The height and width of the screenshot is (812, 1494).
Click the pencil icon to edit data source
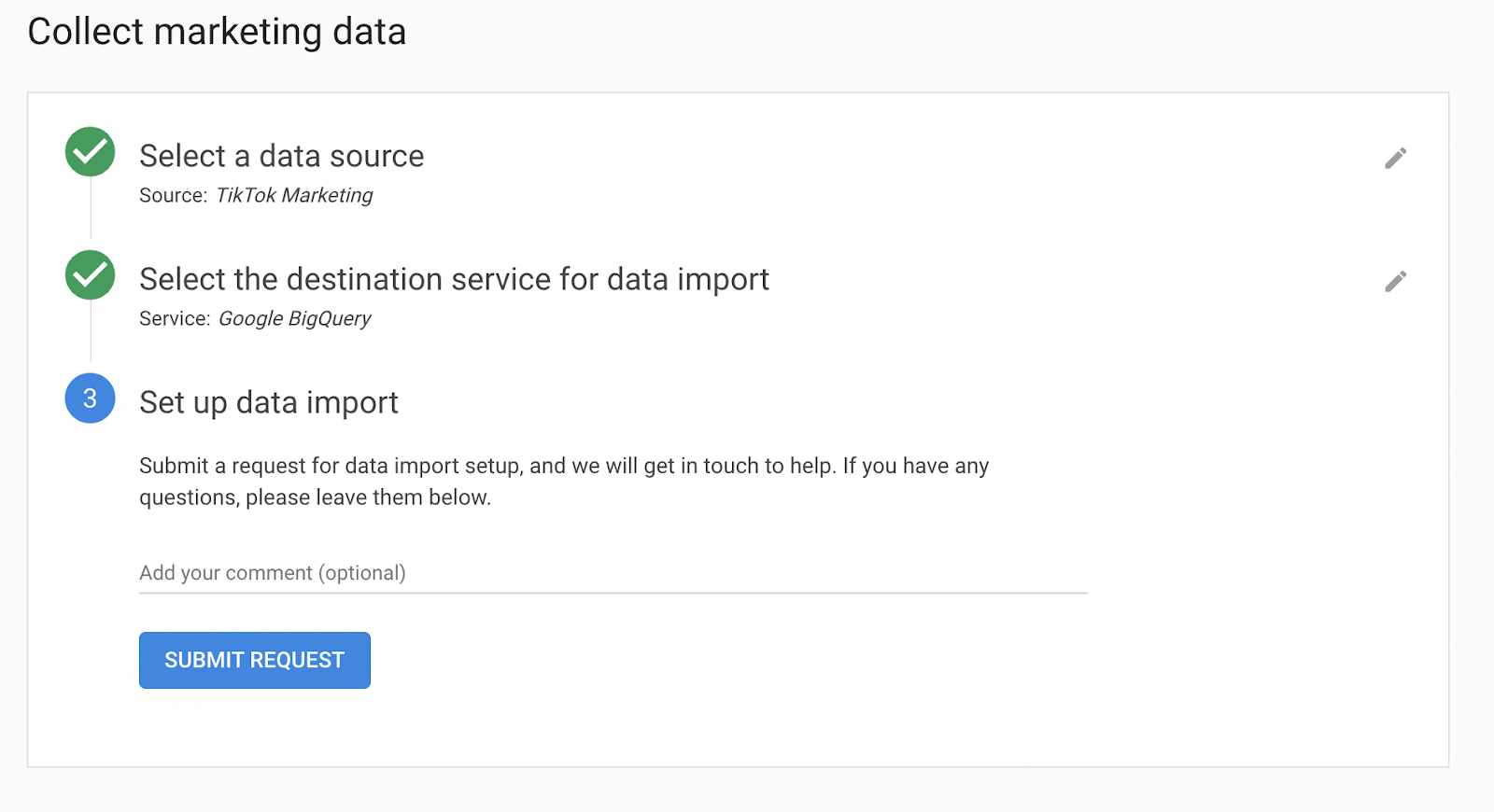tap(1395, 158)
